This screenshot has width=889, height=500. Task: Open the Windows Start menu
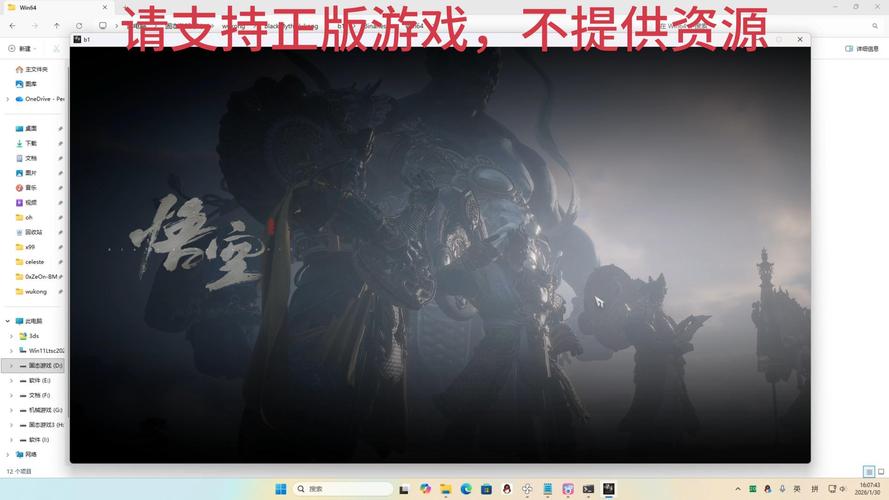point(281,489)
